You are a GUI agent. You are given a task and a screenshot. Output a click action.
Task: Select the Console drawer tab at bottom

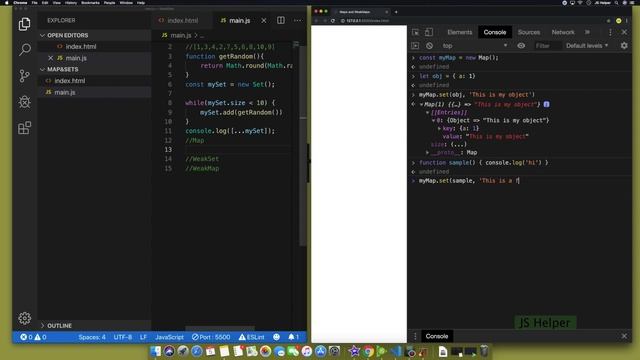click(x=437, y=336)
